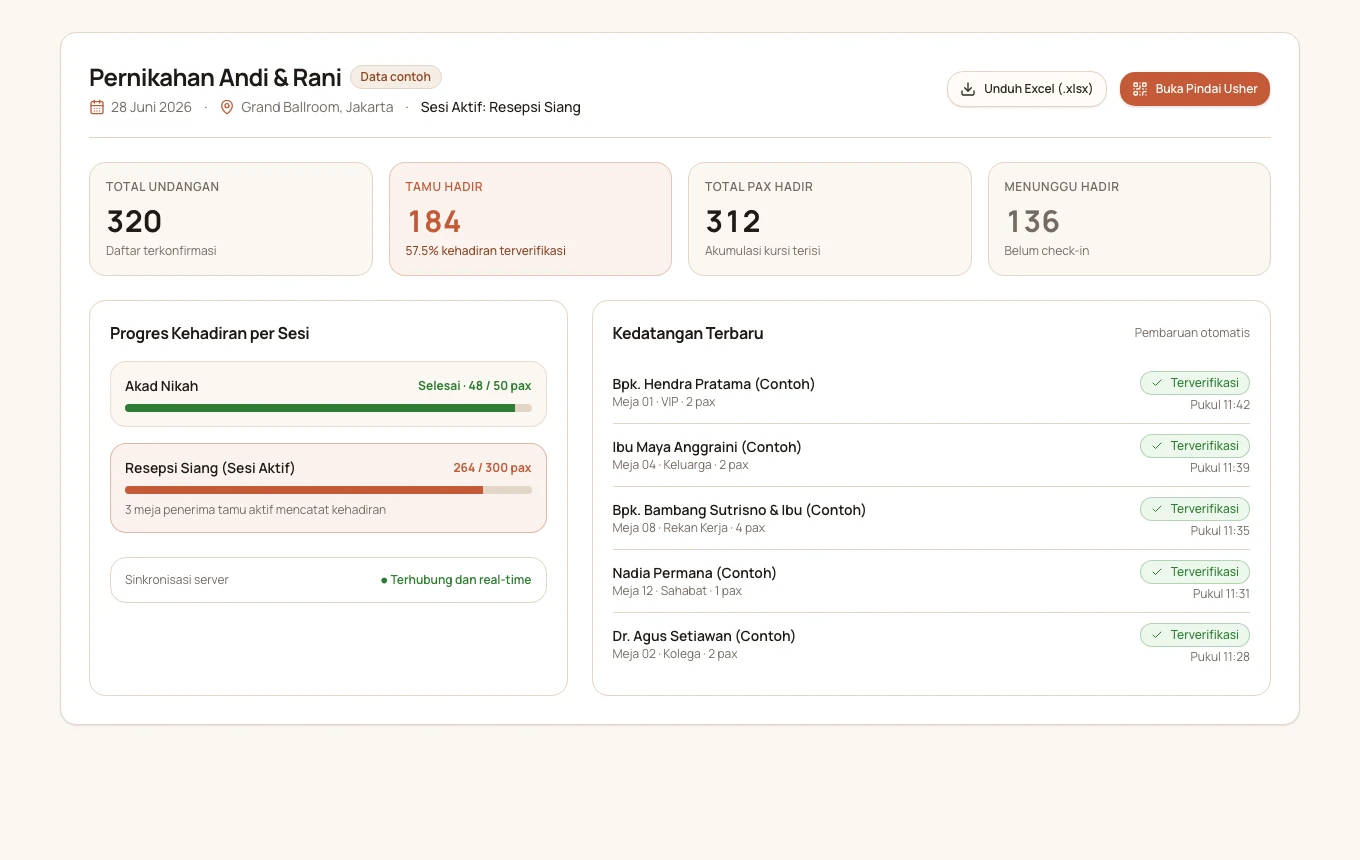1360x860 pixels.
Task: Click the Pembaruan otomatis label
Action: pyautogui.click(x=1192, y=333)
